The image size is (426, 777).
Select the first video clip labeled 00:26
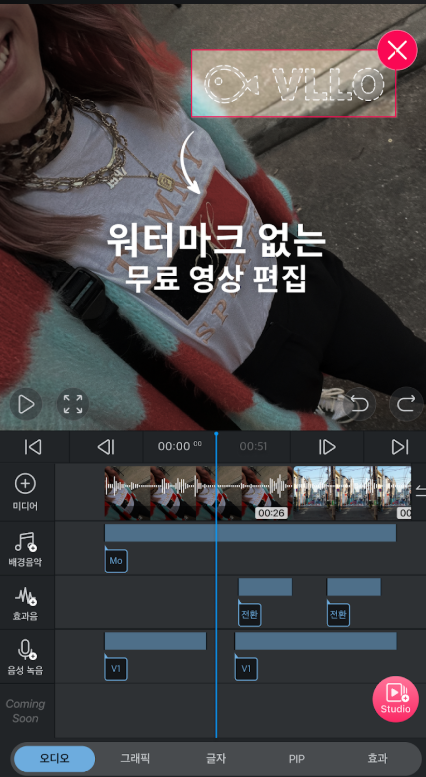pyautogui.click(x=199, y=493)
